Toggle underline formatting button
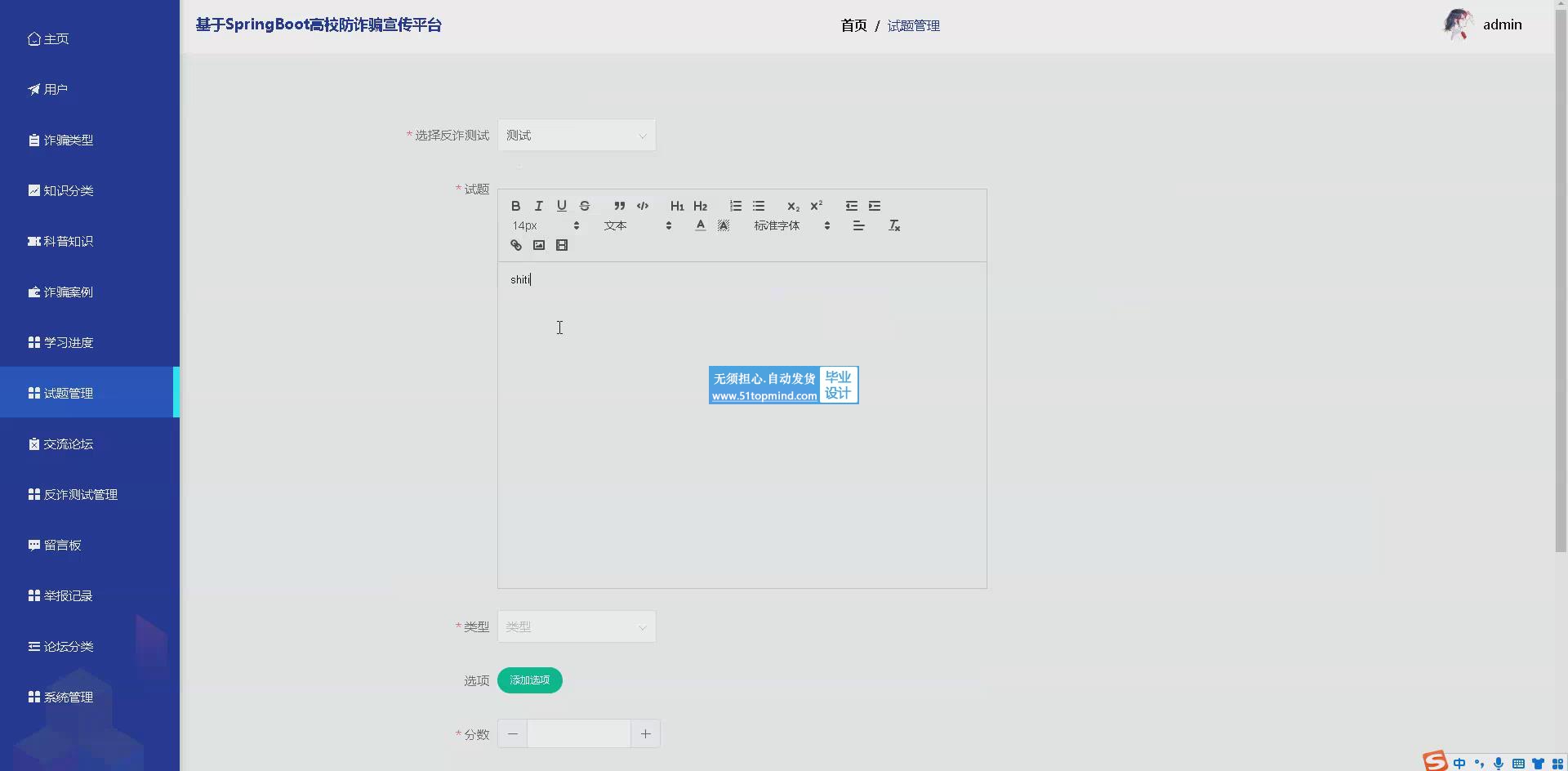Image resolution: width=1568 pixels, height=771 pixels. tap(561, 206)
